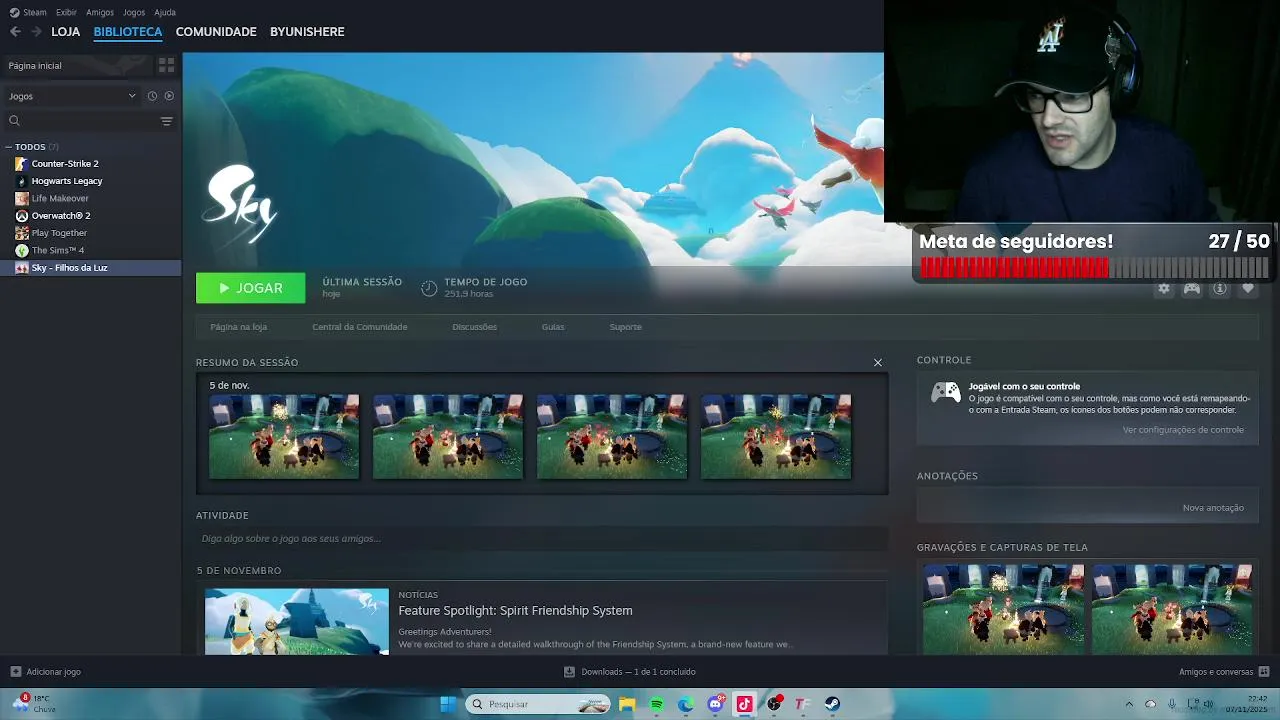Click the plus icon beside Adicionar jogo
Viewport: 1280px width, 720px height.
coord(15,672)
